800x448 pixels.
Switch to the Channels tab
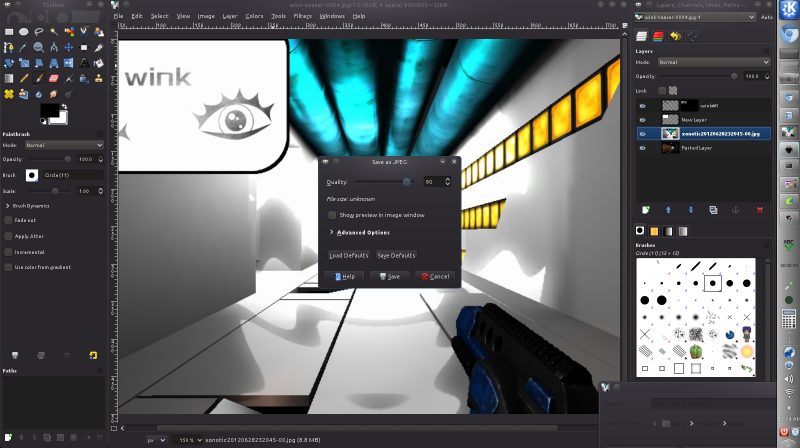click(x=658, y=36)
